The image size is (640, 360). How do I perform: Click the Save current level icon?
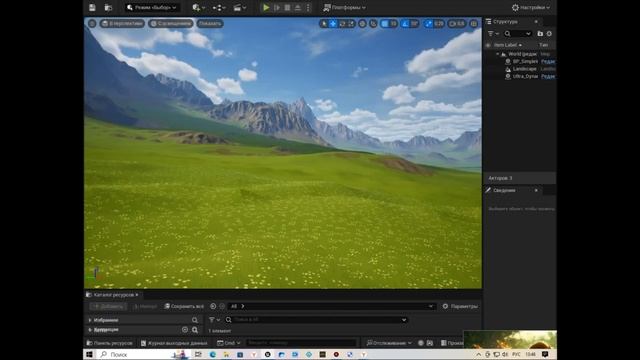coord(92,7)
